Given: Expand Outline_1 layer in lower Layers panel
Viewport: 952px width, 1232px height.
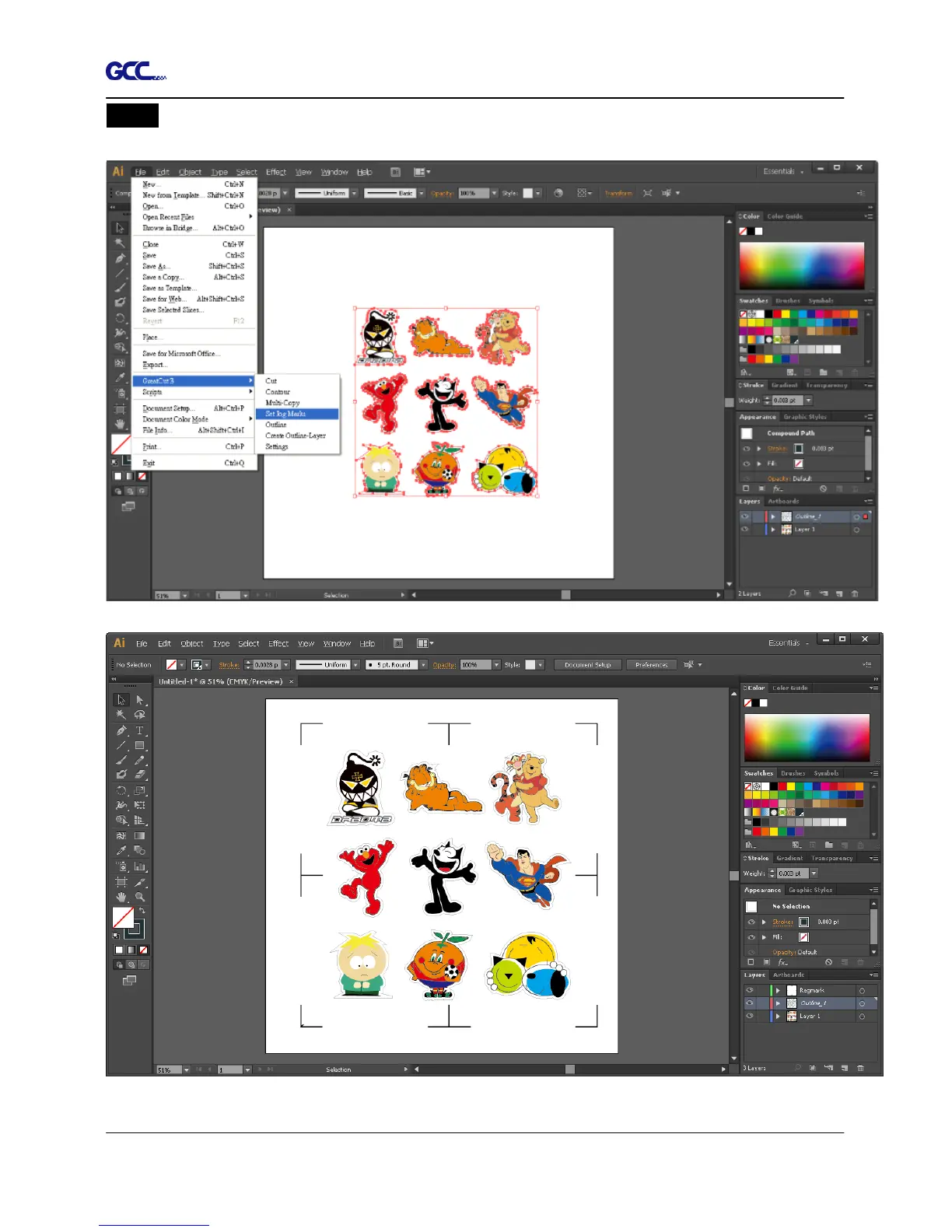Looking at the screenshot, I should click(x=778, y=1003).
